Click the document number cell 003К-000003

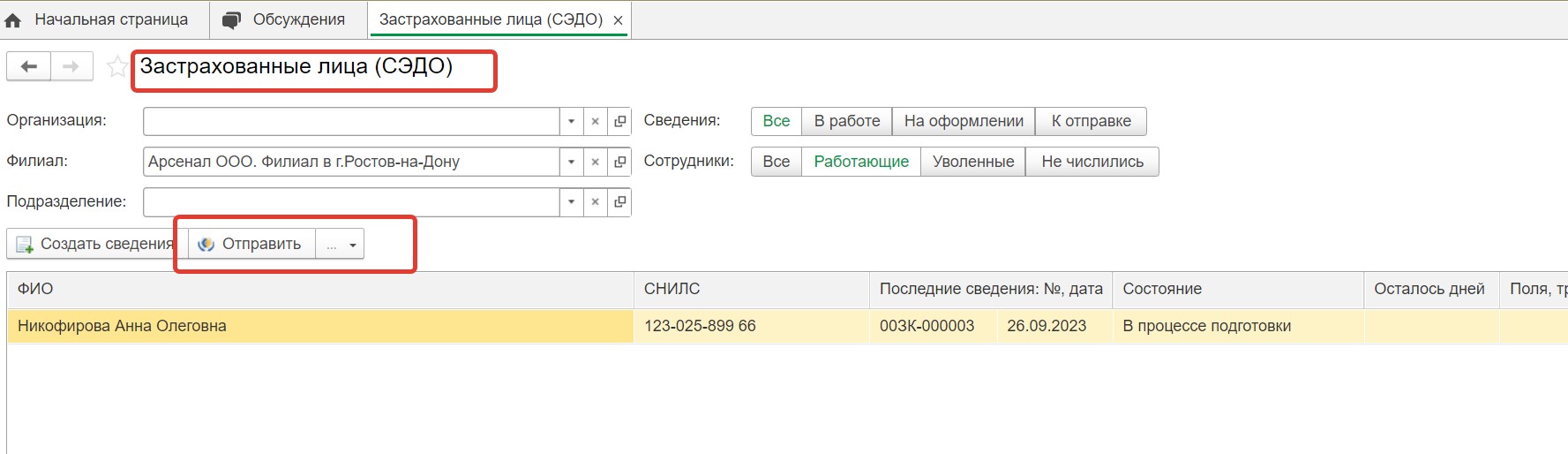934,326
